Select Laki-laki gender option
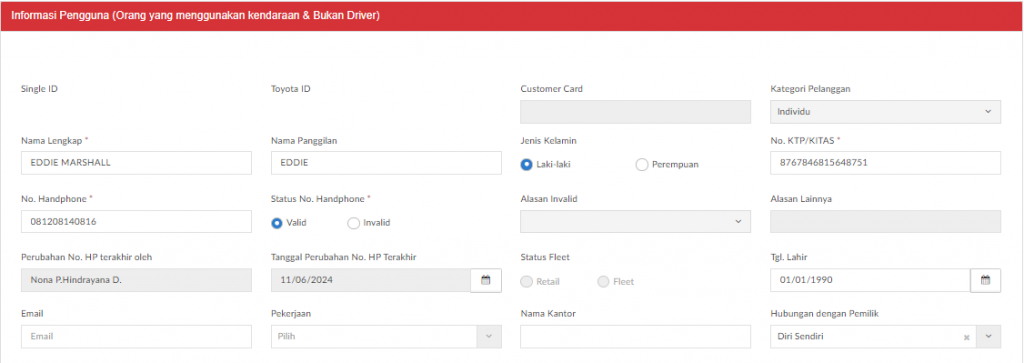Viewport: 1024px width, 363px height. click(526, 165)
